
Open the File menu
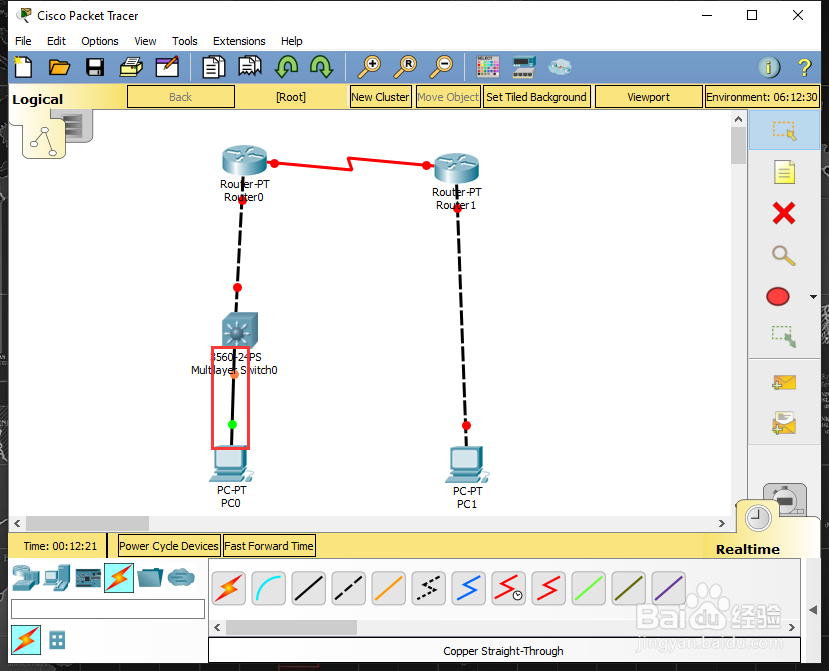tap(23, 41)
